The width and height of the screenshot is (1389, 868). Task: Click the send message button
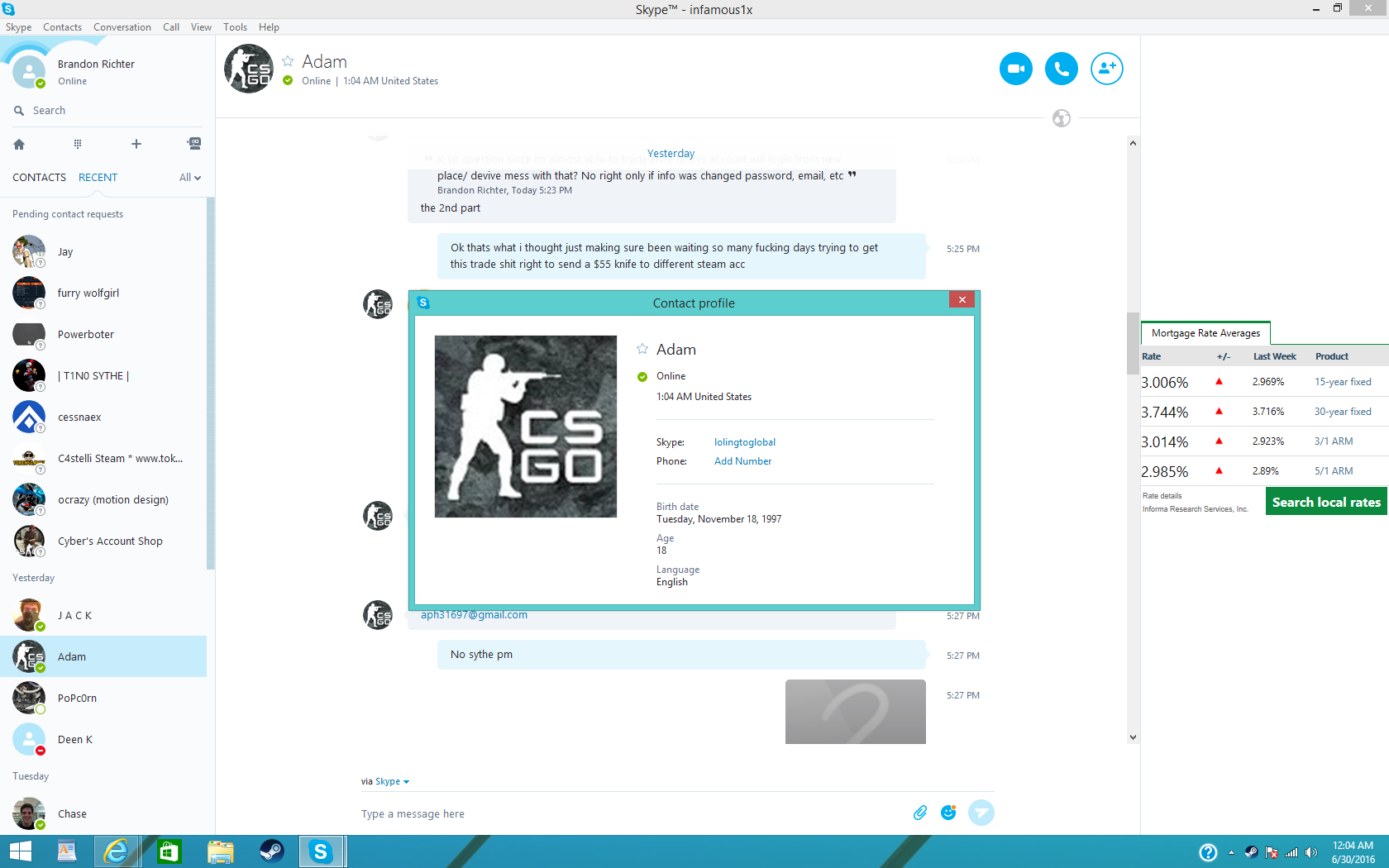(x=981, y=813)
